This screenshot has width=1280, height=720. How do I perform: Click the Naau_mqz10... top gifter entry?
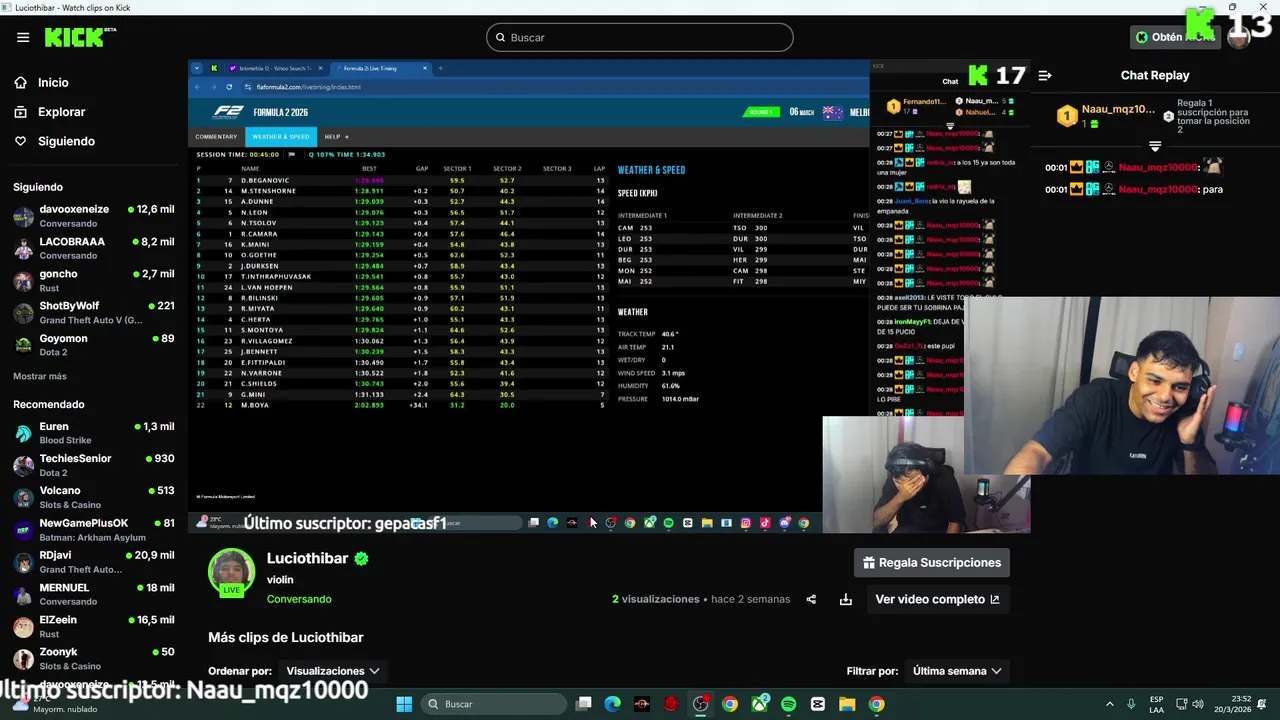(x=1106, y=116)
